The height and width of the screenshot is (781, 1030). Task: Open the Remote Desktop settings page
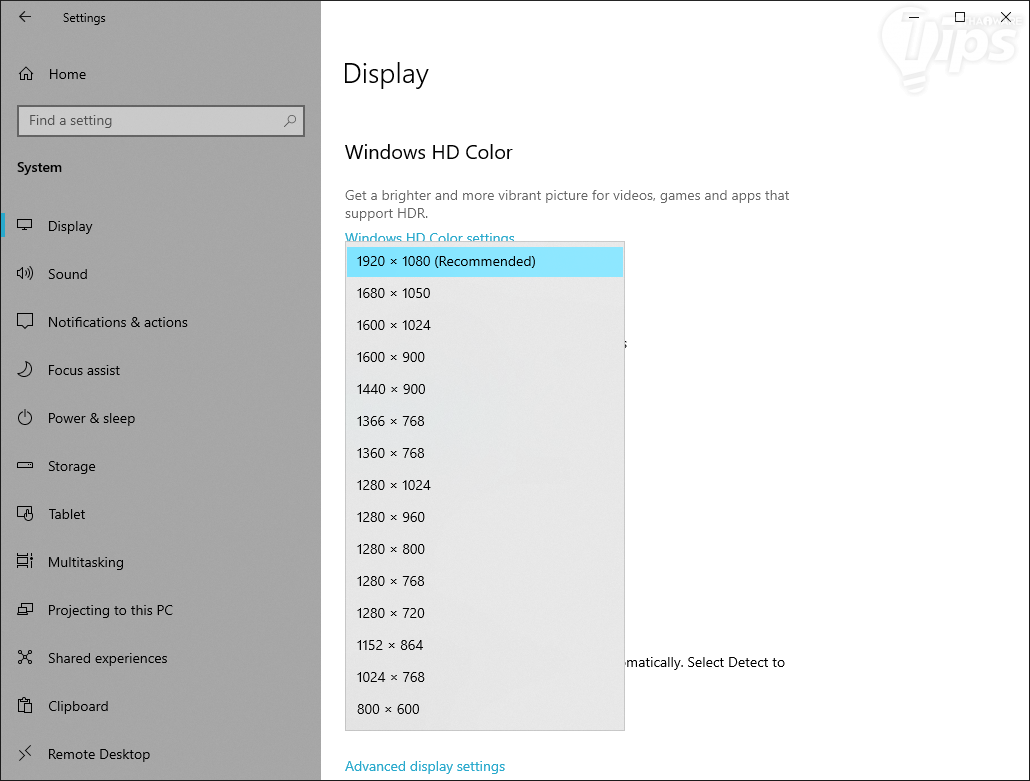coord(98,754)
